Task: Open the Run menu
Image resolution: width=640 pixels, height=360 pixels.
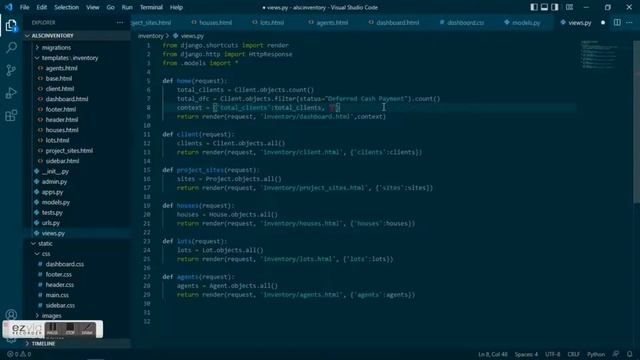Action: click(127, 7)
